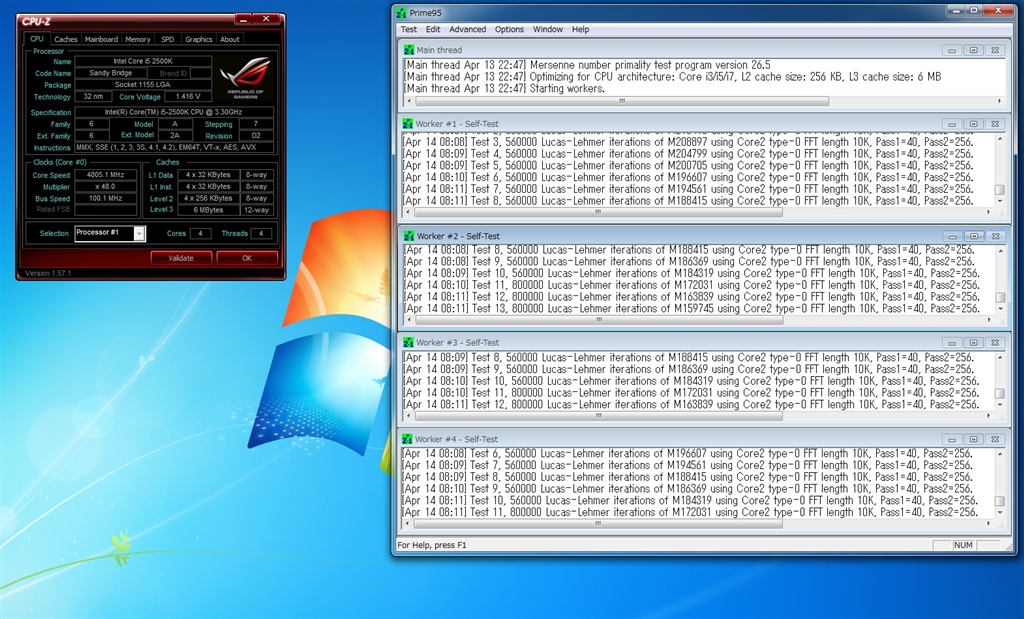This screenshot has height=619, width=1024.
Task: Click the Test 12 M163839 line in Worker #3
Action: pyautogui.click(x=692, y=405)
